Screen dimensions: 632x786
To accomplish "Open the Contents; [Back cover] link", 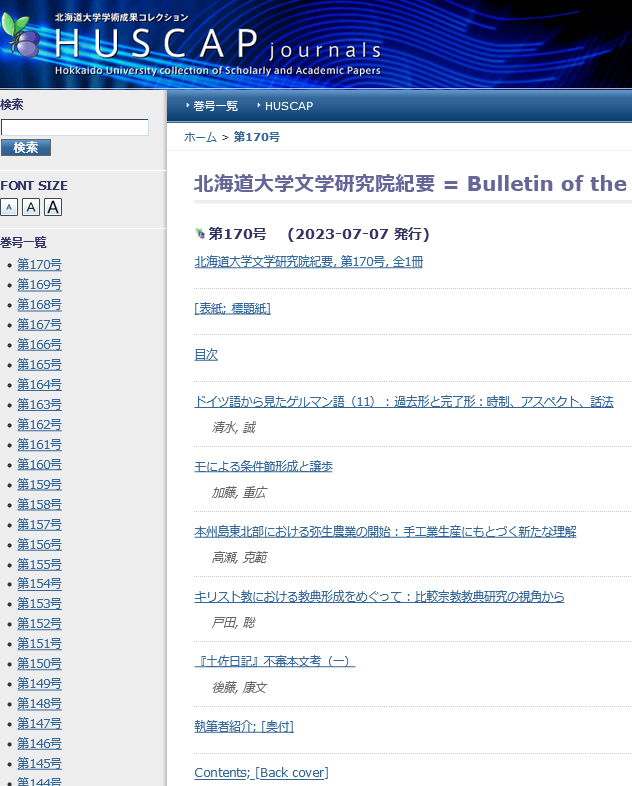I will pyautogui.click(x=262, y=772).
